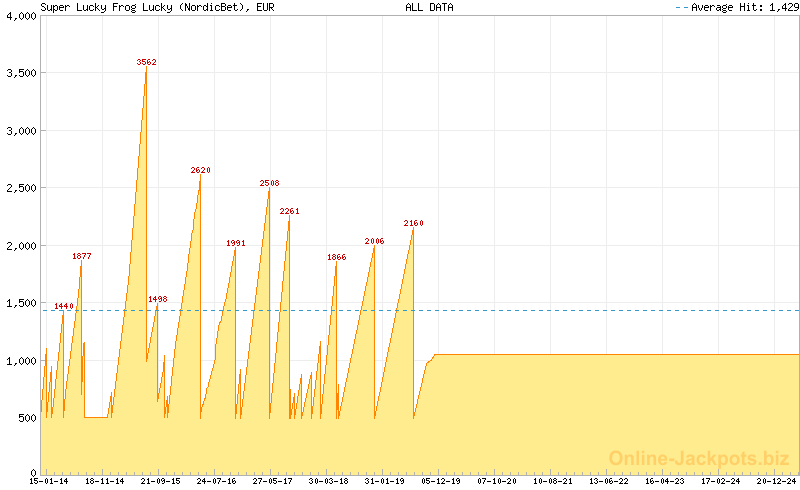Click the 2160 peak value label
Screen dimensions: 800x490
point(413,224)
